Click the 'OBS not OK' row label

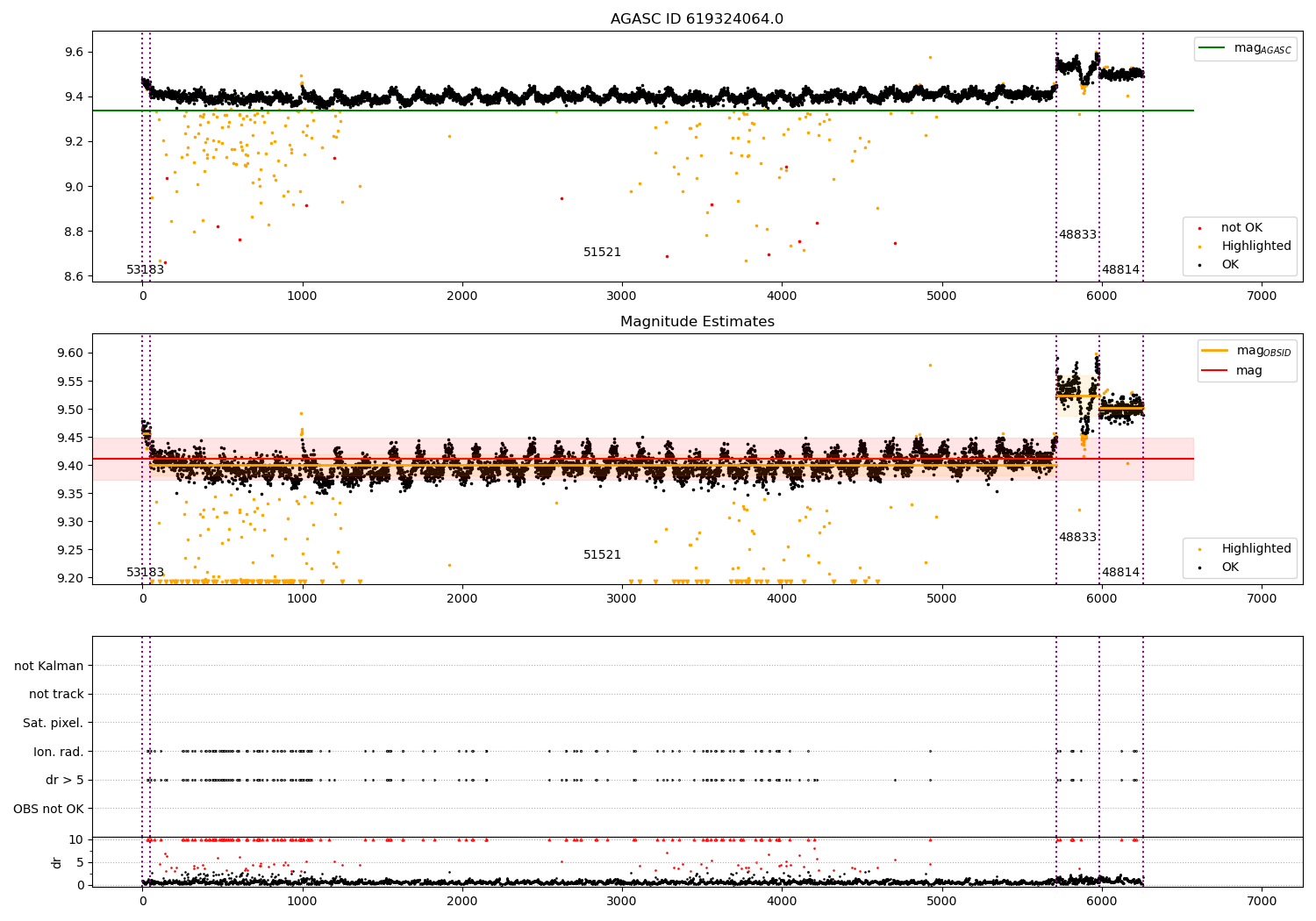tap(48, 809)
